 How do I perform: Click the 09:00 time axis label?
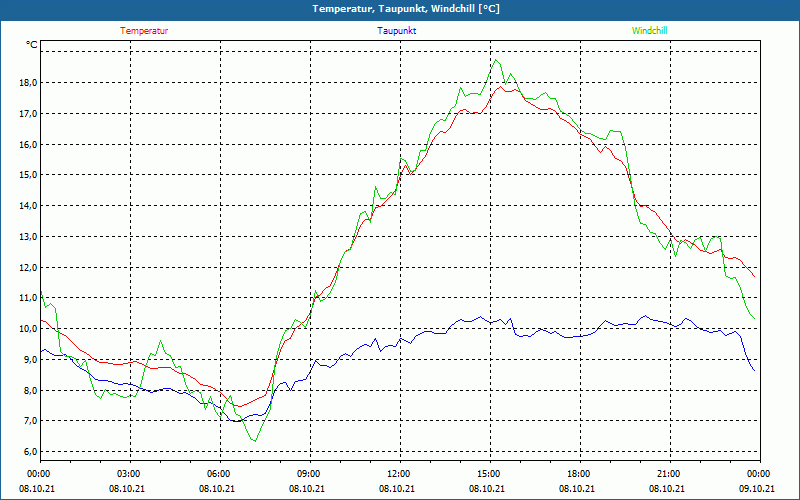(308, 474)
